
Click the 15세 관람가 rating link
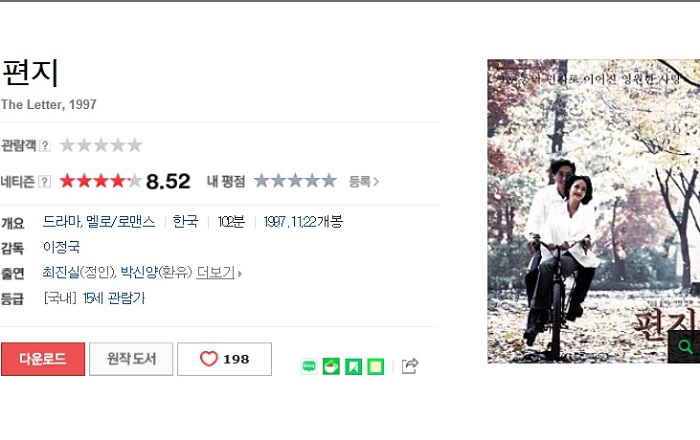coord(114,298)
